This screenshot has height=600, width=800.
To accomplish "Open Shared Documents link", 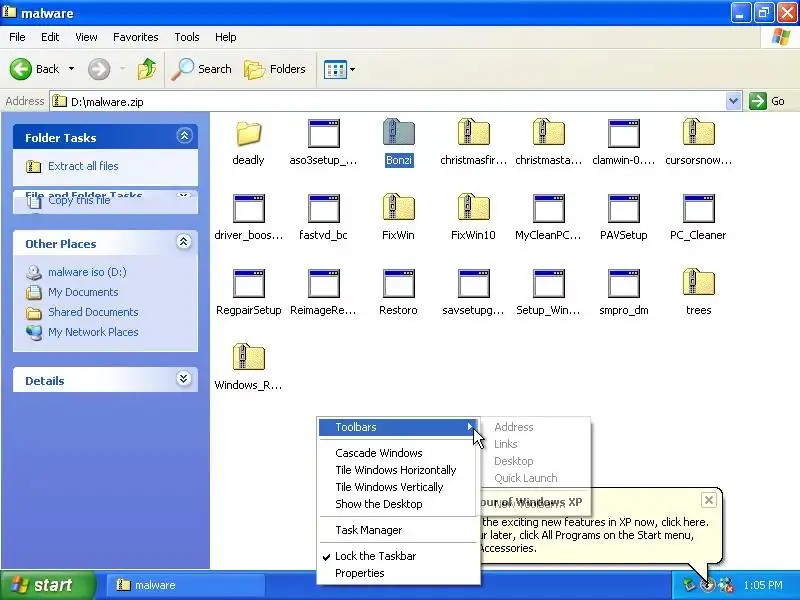I will pyautogui.click(x=93, y=312).
